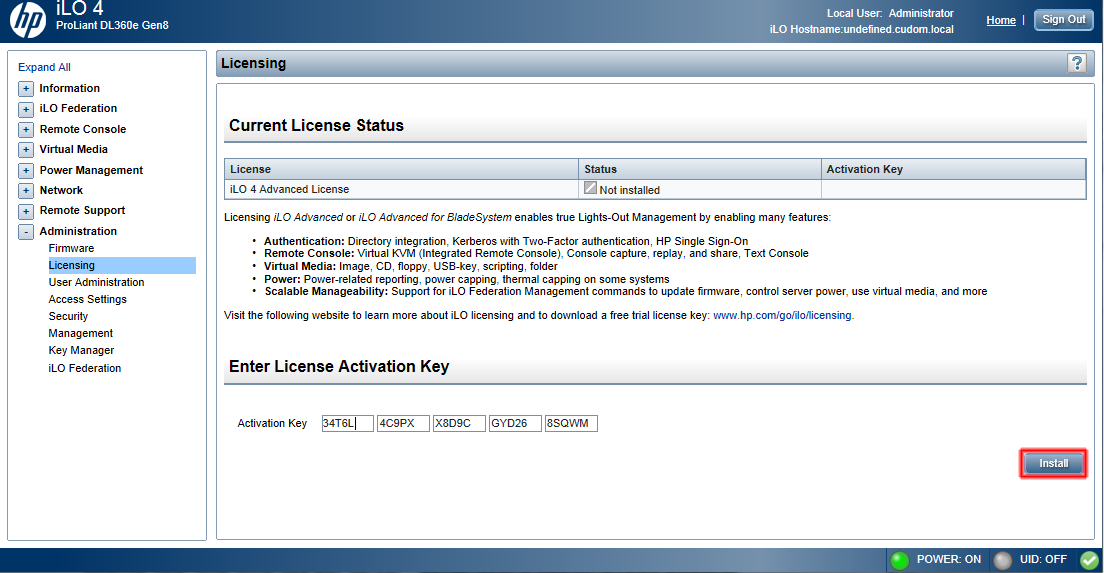
Task: Click the Install button
Action: 1053,463
